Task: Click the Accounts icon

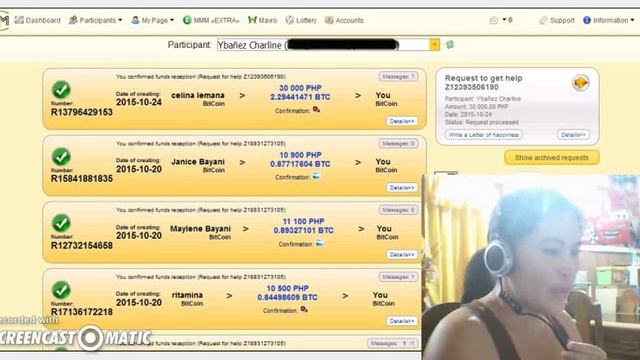Action: [x=329, y=20]
